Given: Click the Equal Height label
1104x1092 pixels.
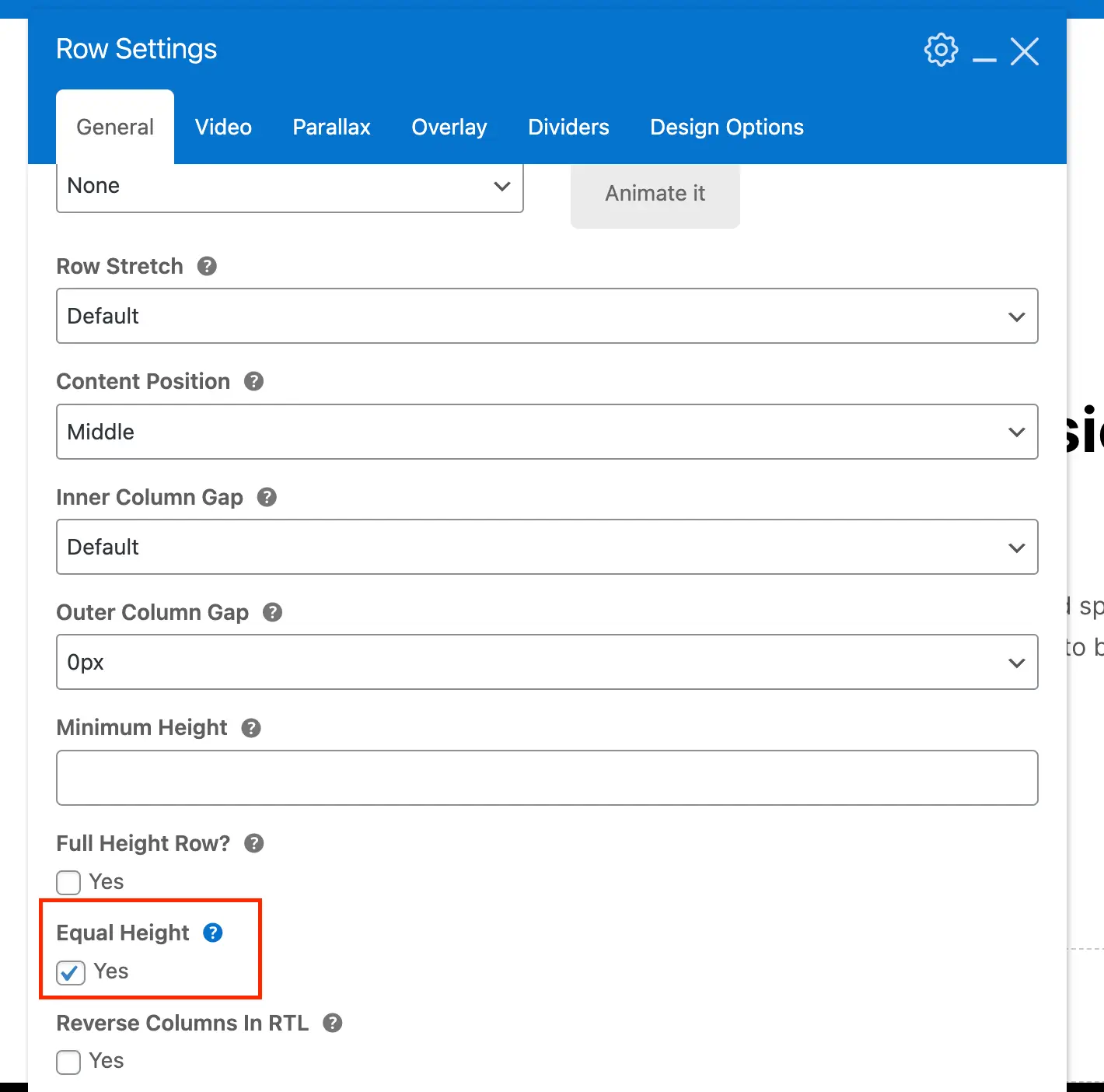Looking at the screenshot, I should click(123, 933).
